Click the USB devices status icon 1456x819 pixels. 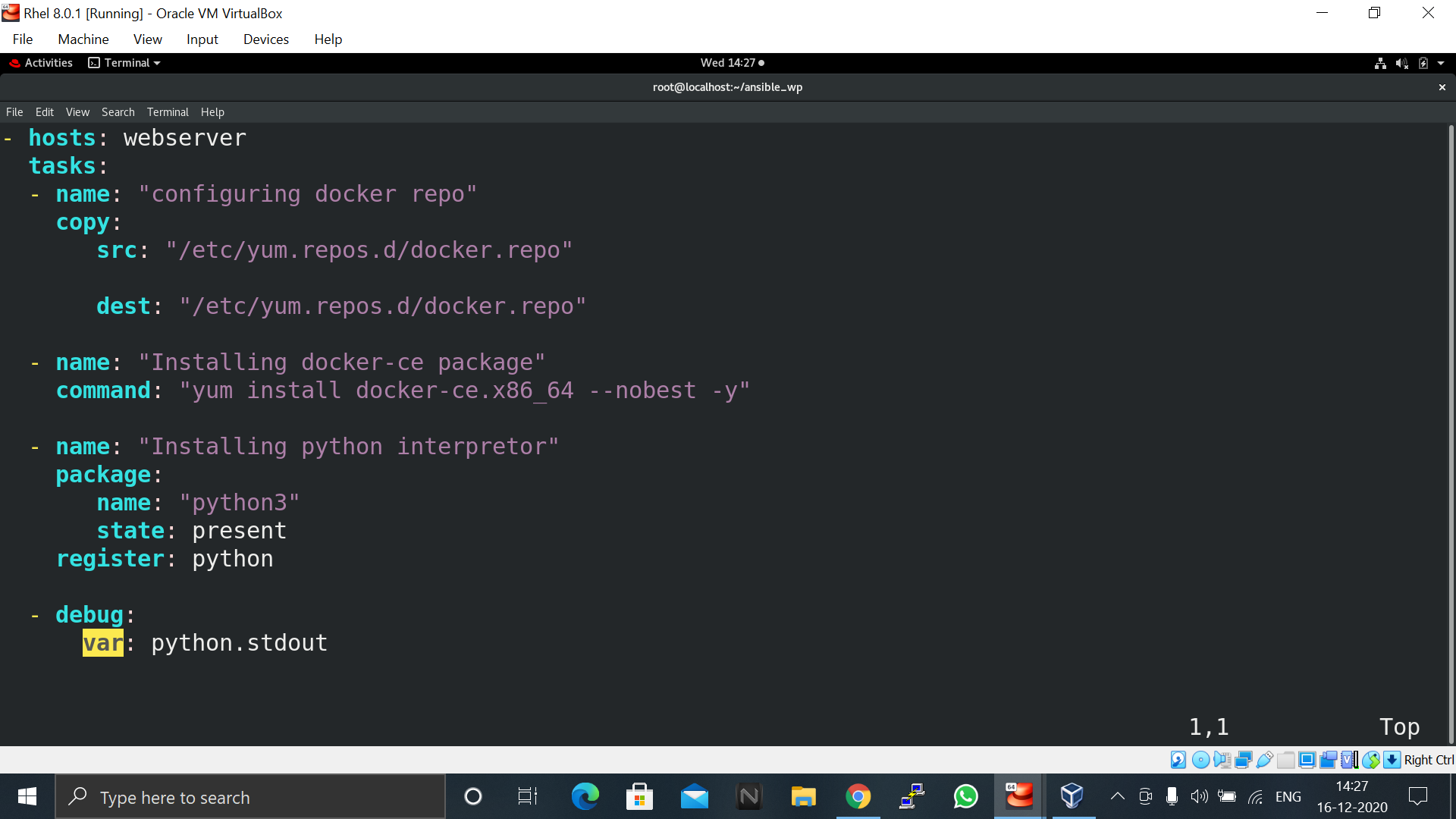1264,760
